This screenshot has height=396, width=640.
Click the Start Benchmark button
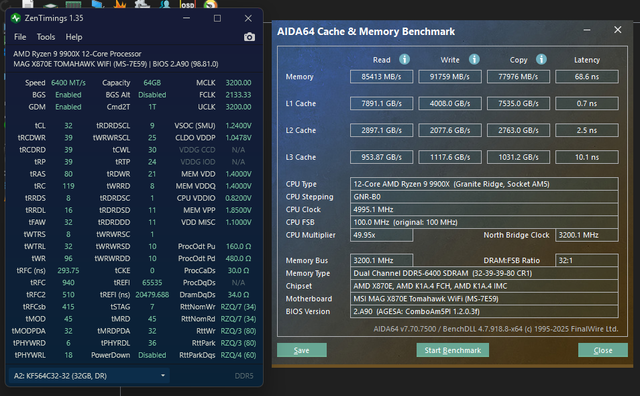tap(452, 350)
